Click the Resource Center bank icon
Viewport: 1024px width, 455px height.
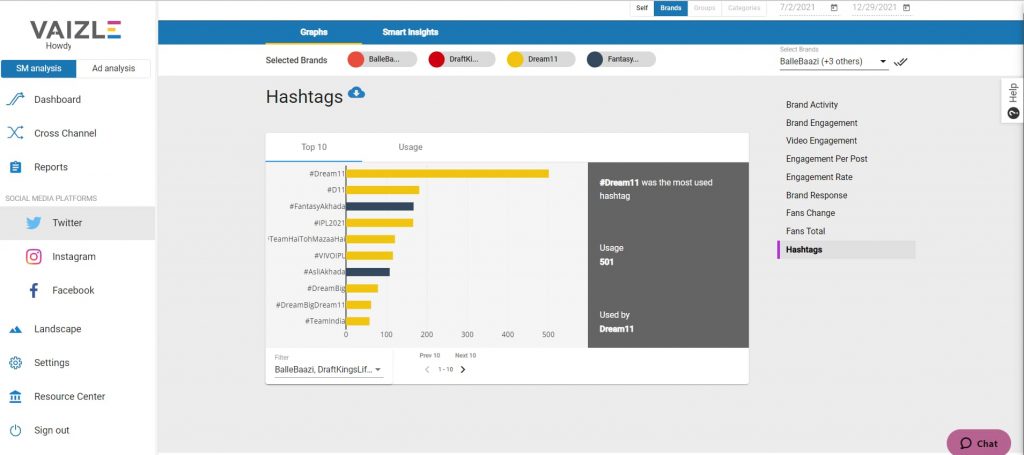coord(16,396)
